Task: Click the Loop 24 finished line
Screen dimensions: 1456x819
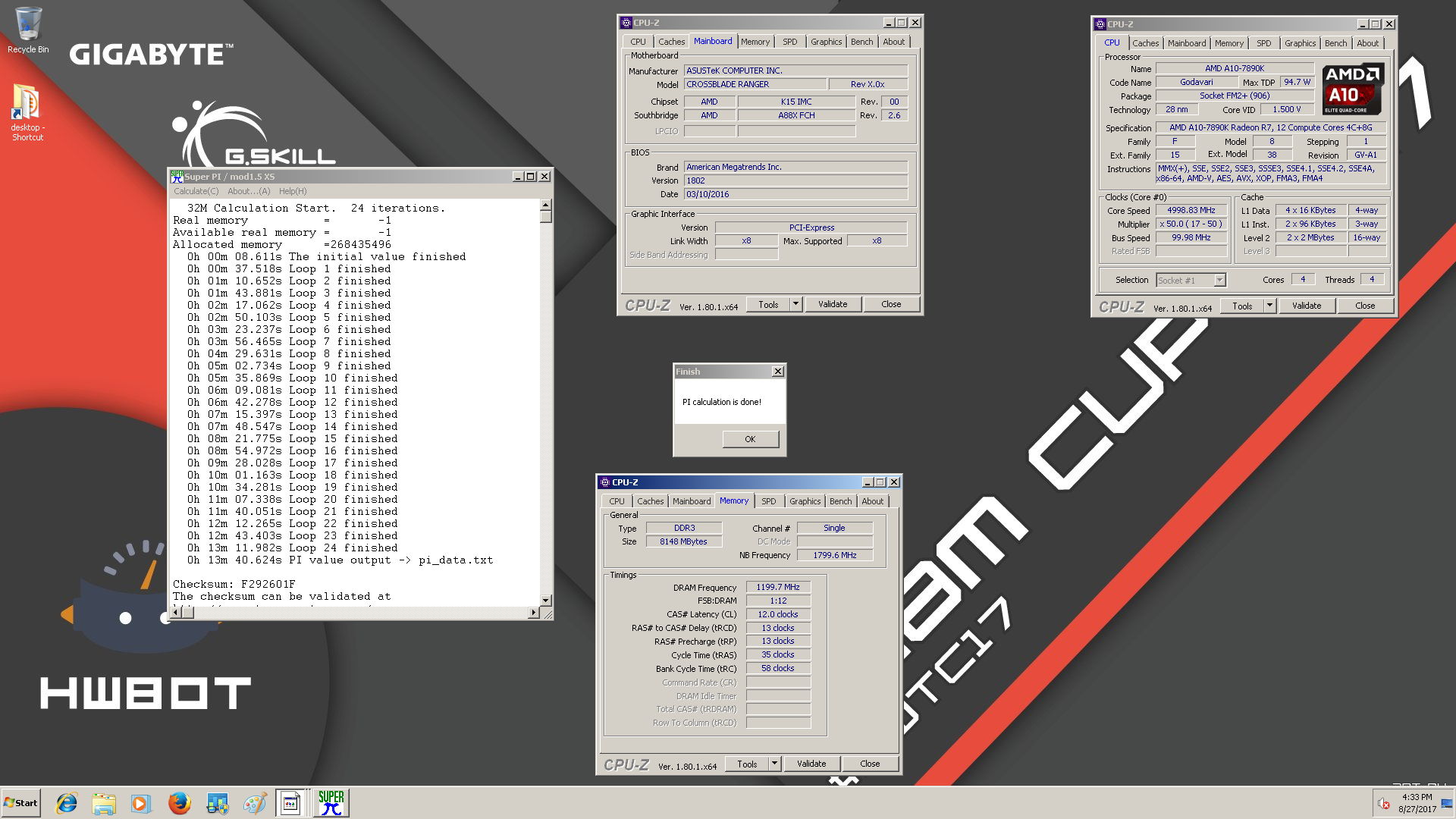Action: tap(292, 548)
